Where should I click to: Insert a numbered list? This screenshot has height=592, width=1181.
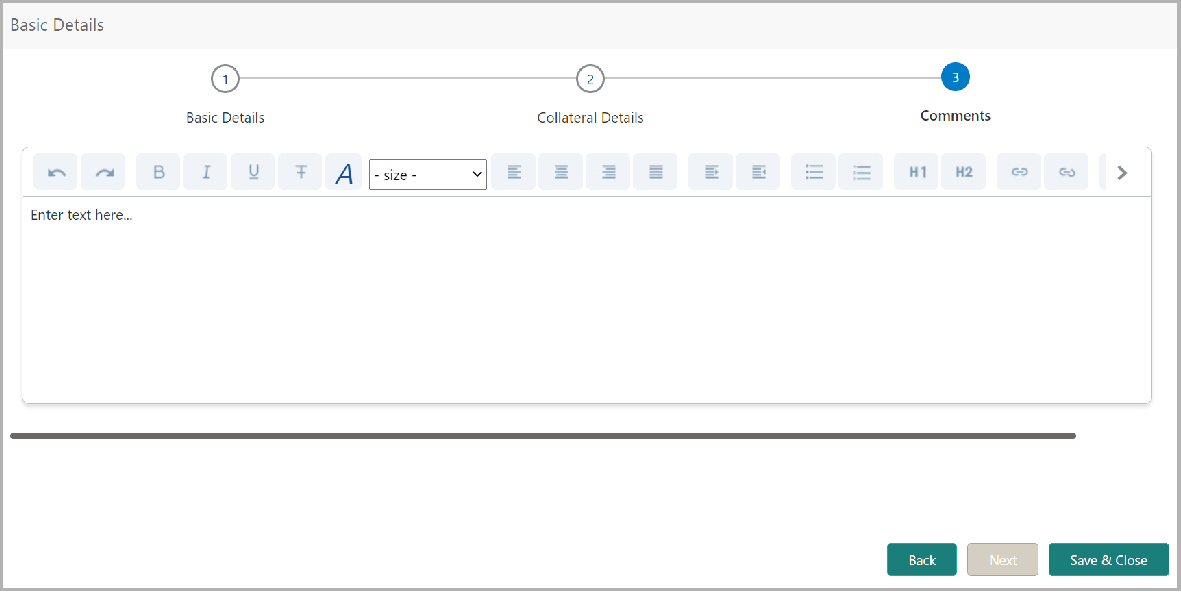tap(861, 171)
